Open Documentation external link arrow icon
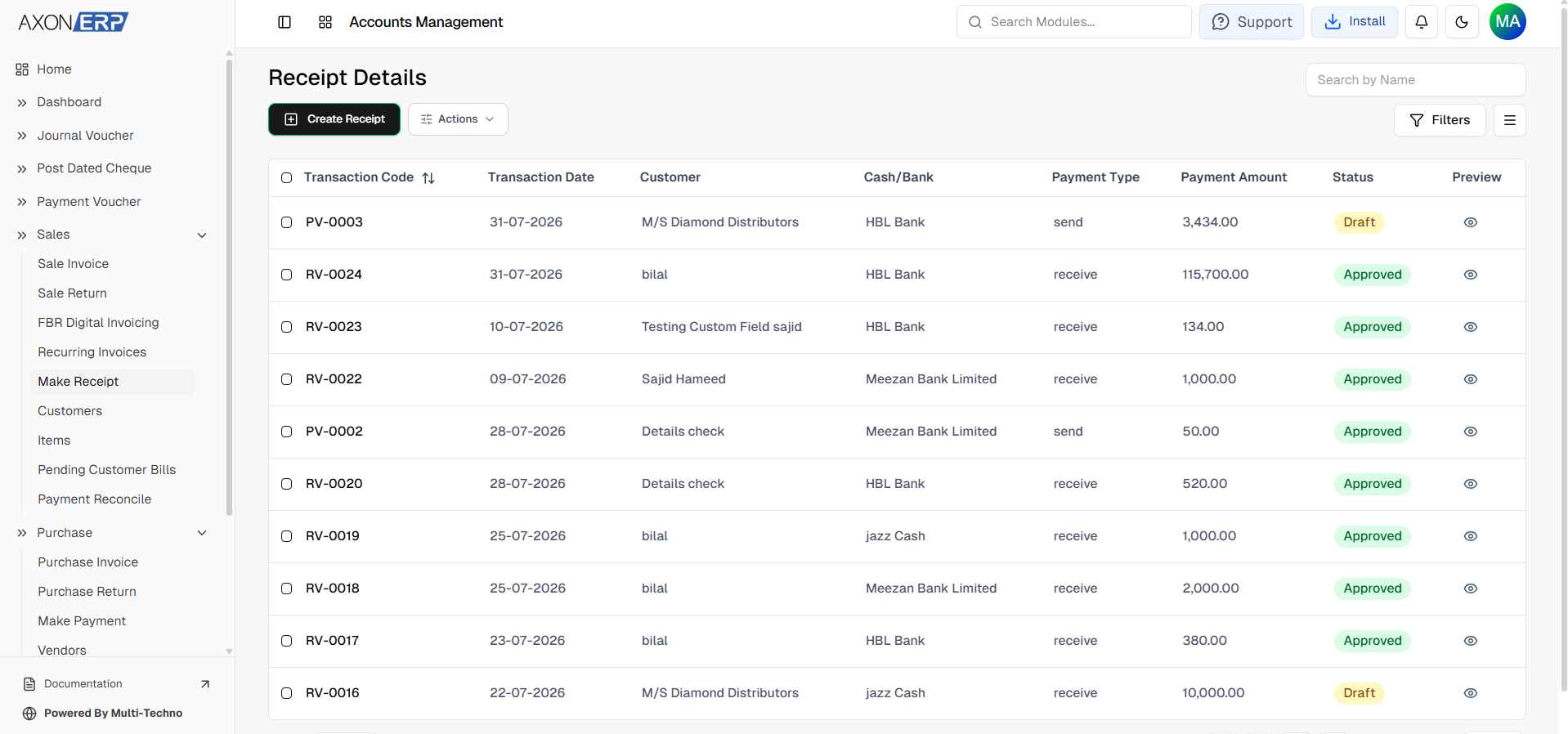This screenshot has width=1568, height=734. pyautogui.click(x=205, y=684)
